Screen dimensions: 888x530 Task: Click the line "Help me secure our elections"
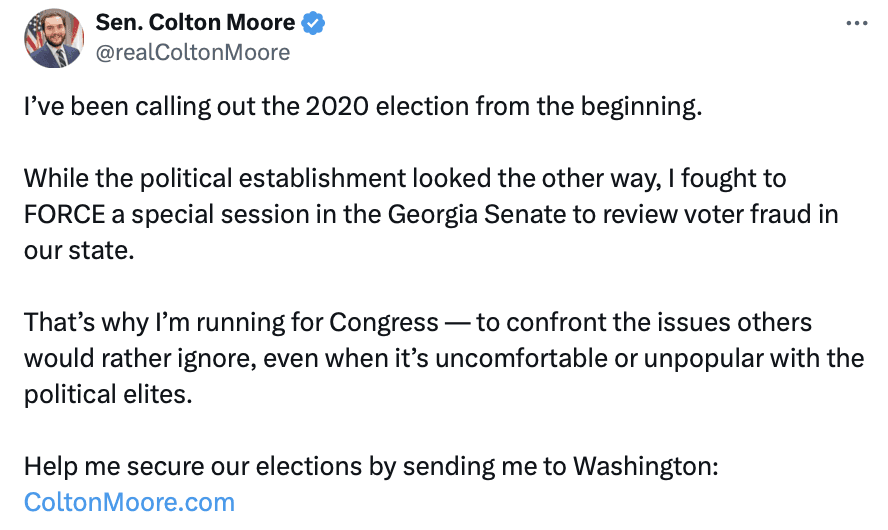pyautogui.click(x=371, y=466)
